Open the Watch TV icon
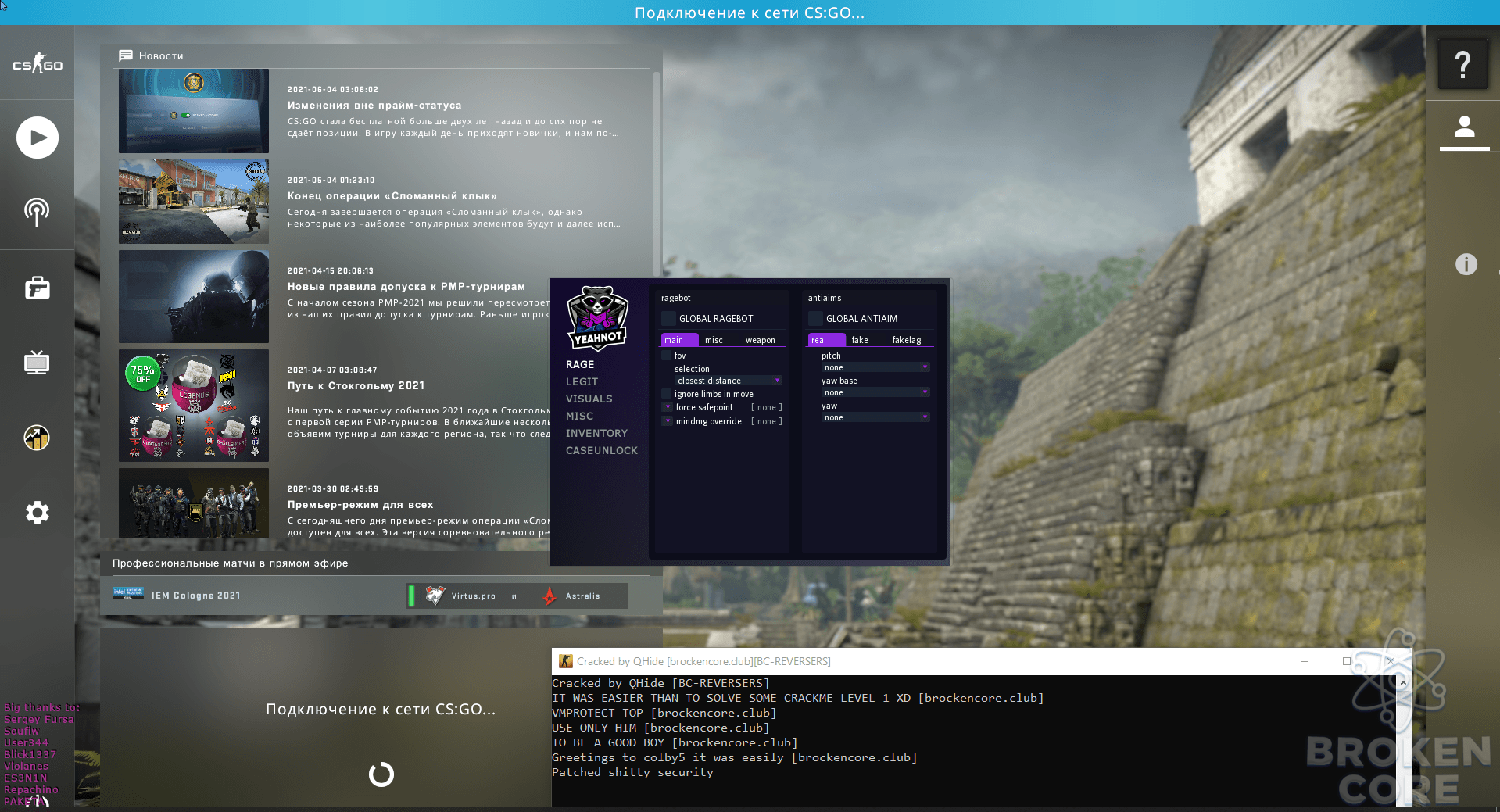This screenshot has width=1500, height=812. coord(37,363)
